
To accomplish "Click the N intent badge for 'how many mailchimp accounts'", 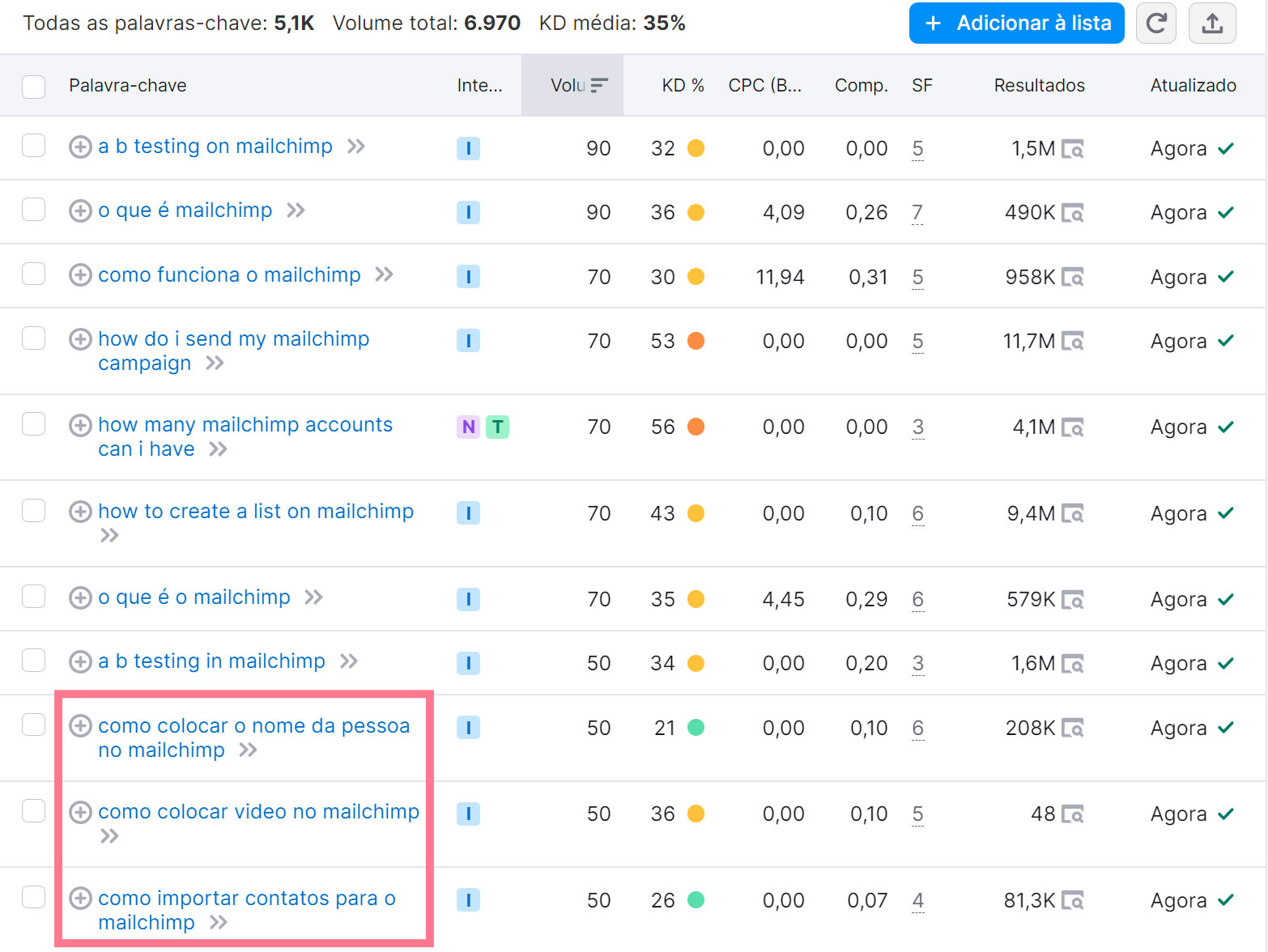I will pos(468,427).
